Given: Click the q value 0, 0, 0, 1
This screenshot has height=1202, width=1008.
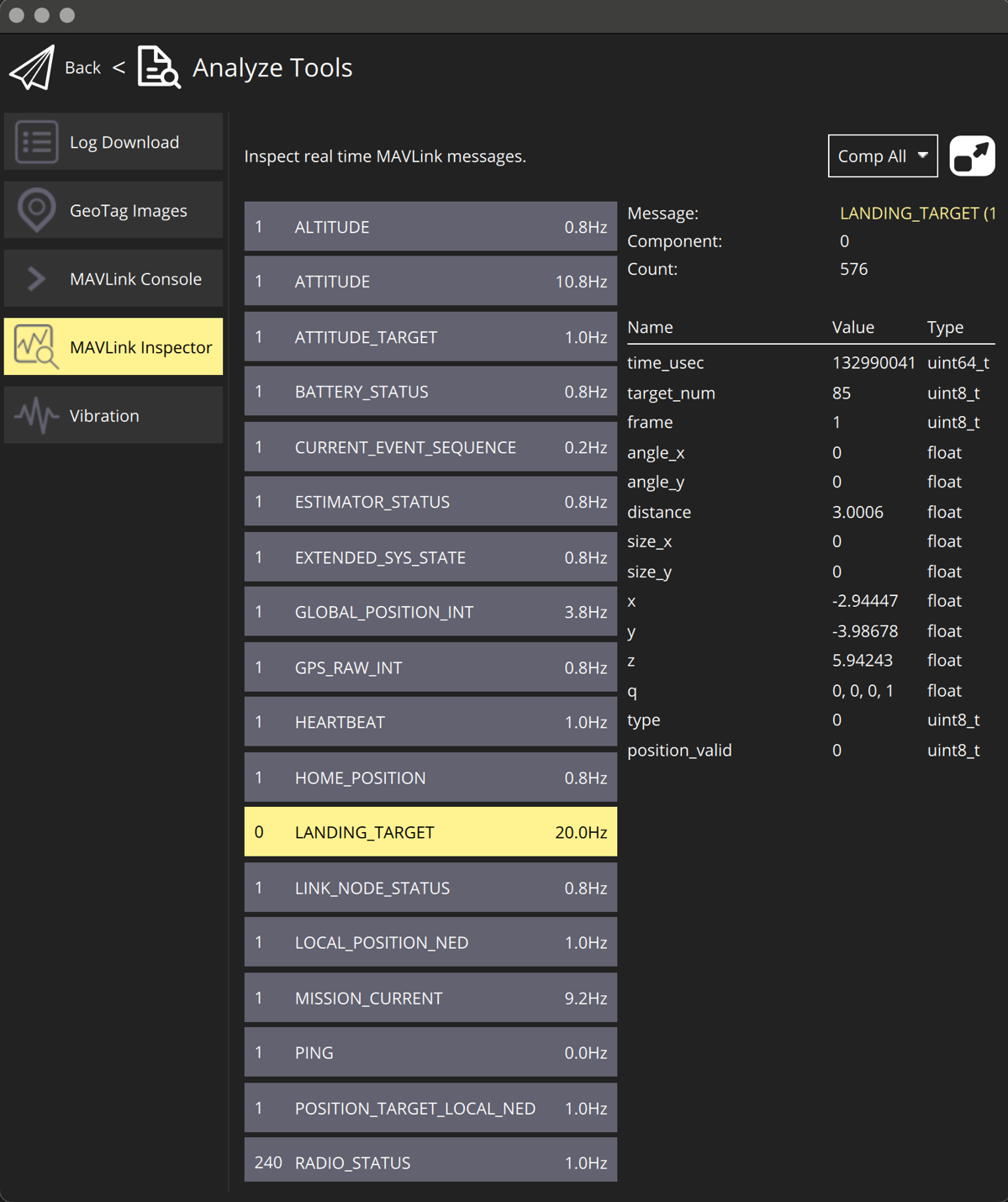Looking at the screenshot, I should pos(863,691).
